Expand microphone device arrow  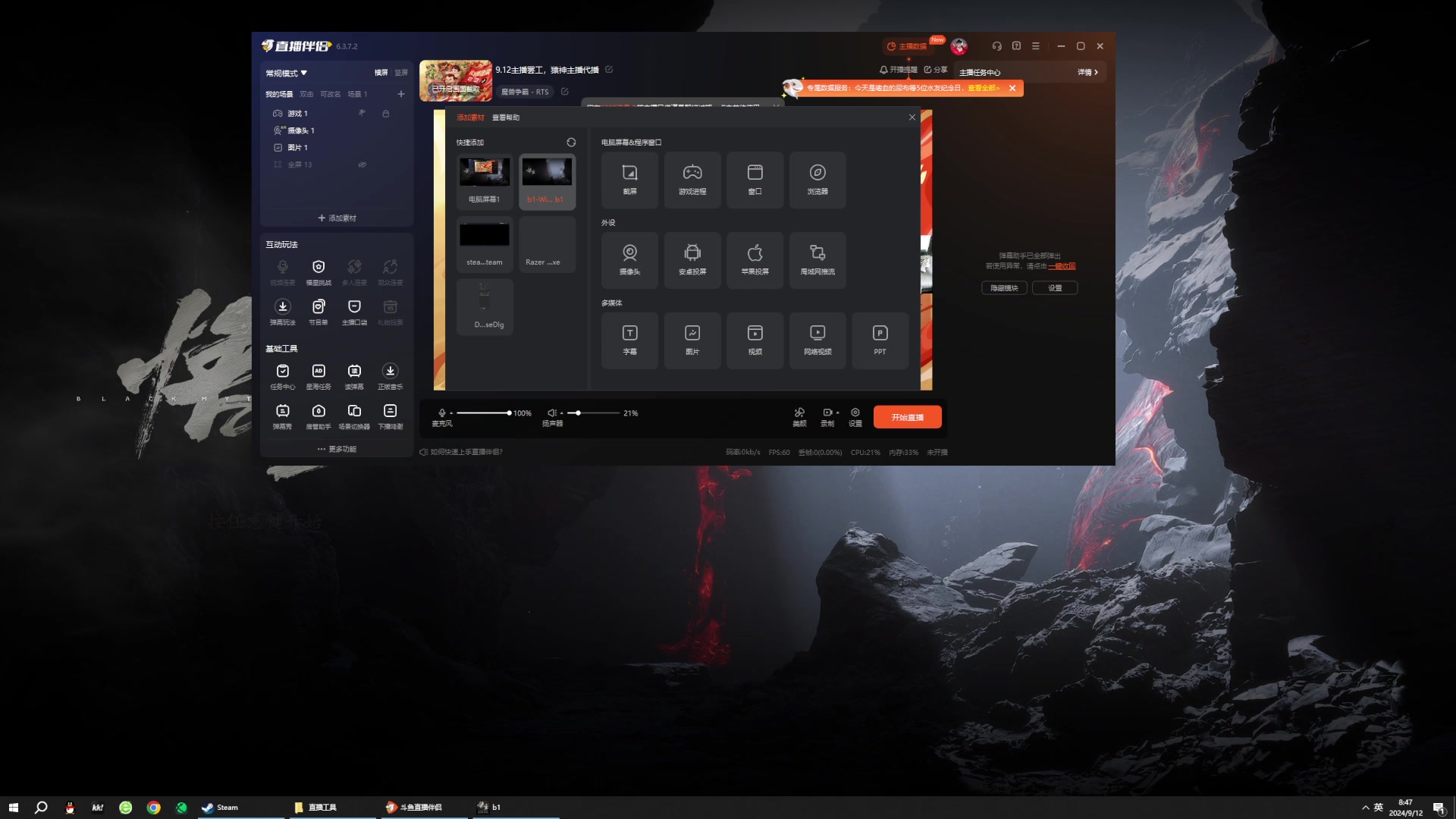[x=451, y=413]
